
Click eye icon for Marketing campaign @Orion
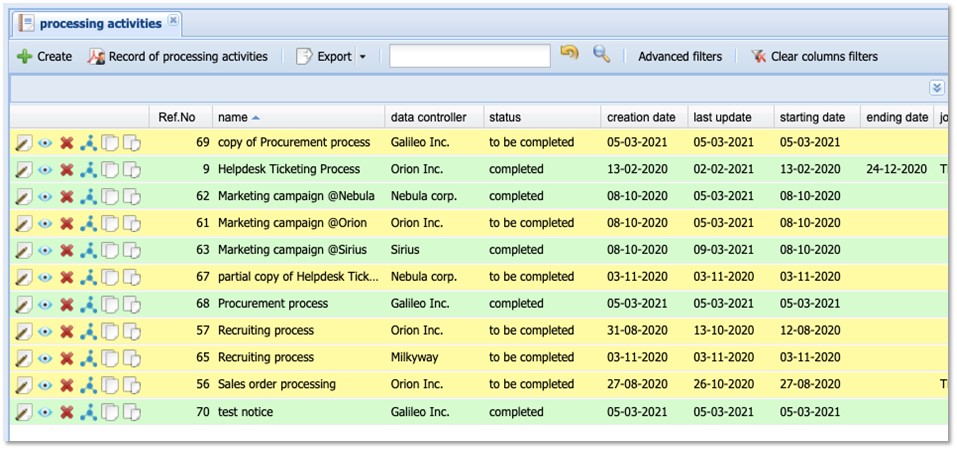[x=45, y=224]
